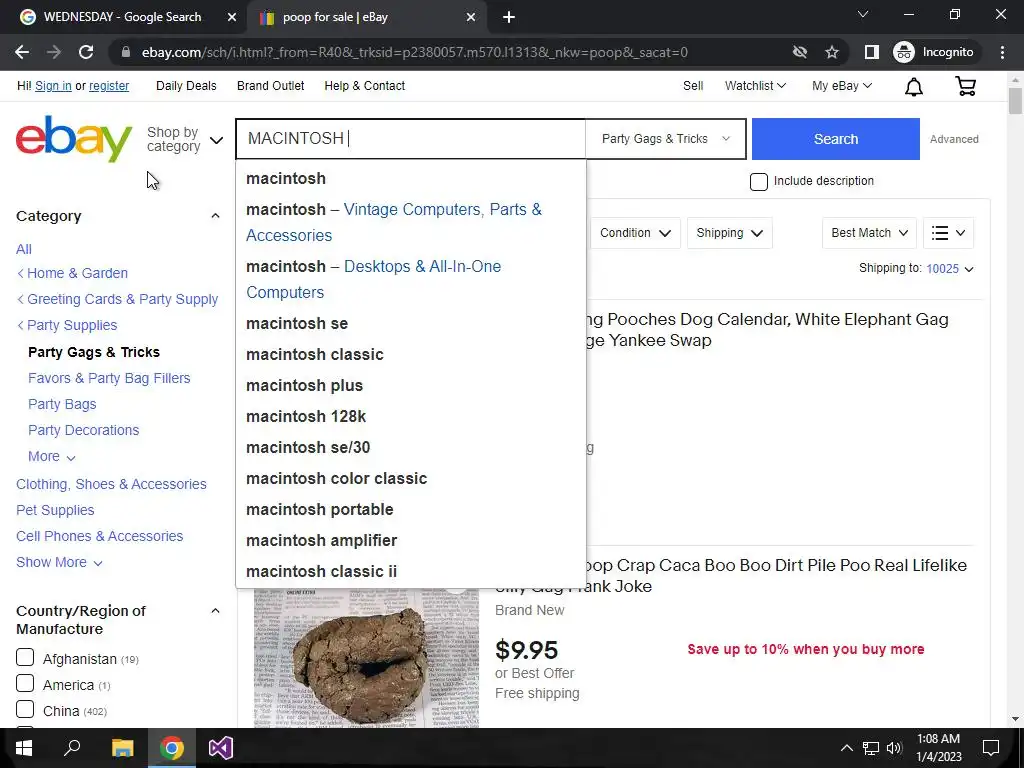Show hidden system tray icons
1024x768 pixels.
846,748
